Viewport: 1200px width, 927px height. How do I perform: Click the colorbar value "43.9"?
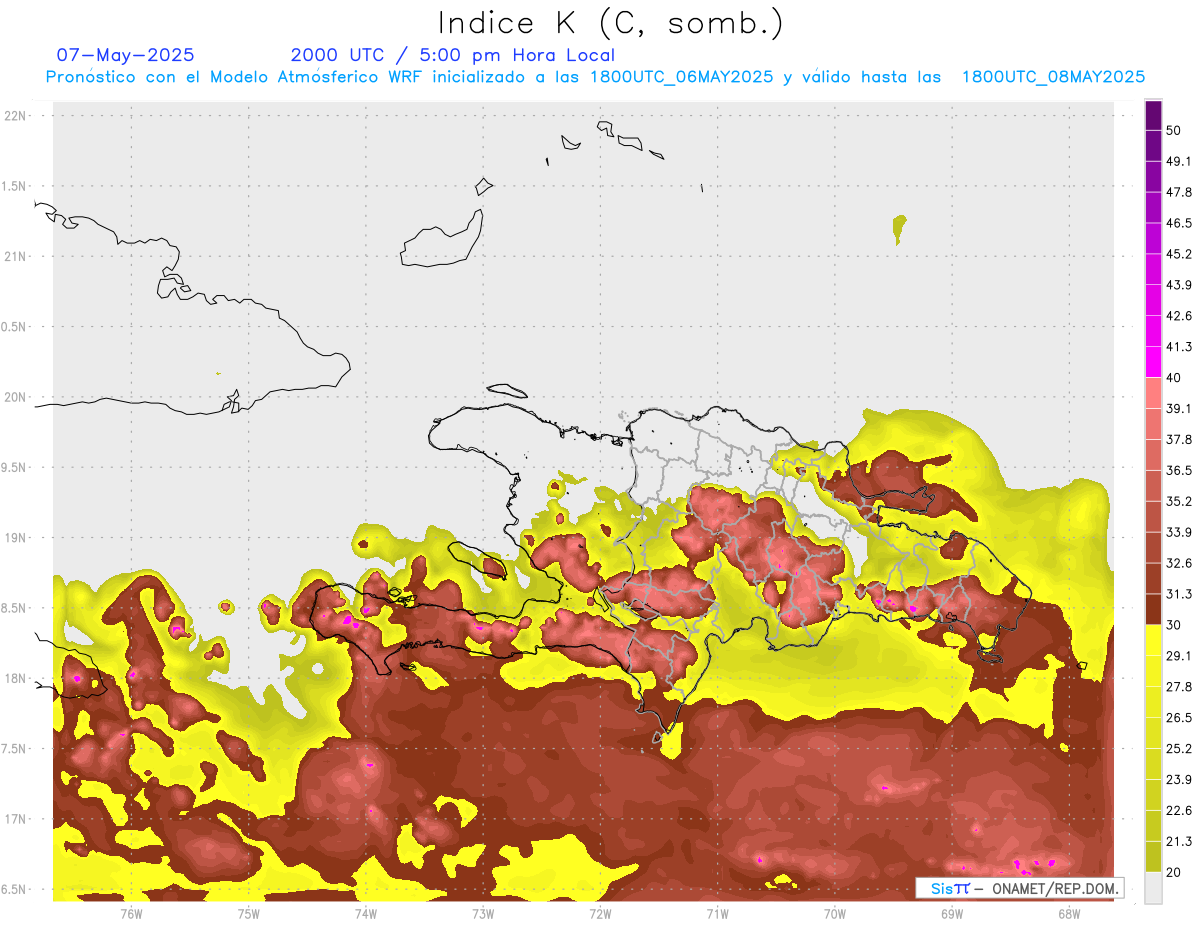[1178, 285]
